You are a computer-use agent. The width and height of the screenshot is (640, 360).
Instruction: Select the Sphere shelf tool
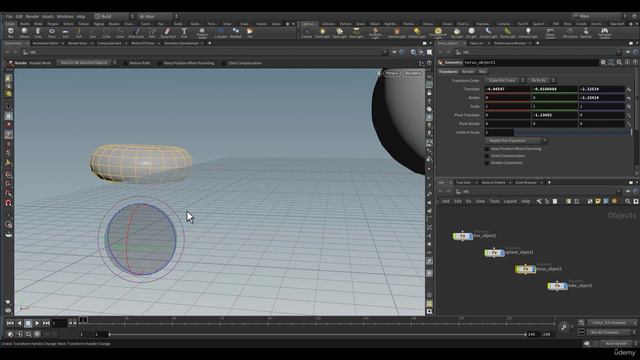point(24,32)
